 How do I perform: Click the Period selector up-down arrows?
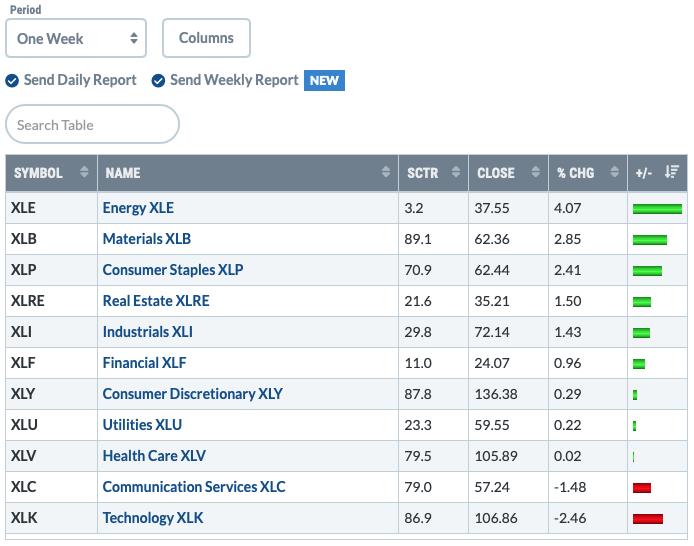[x=134, y=38]
